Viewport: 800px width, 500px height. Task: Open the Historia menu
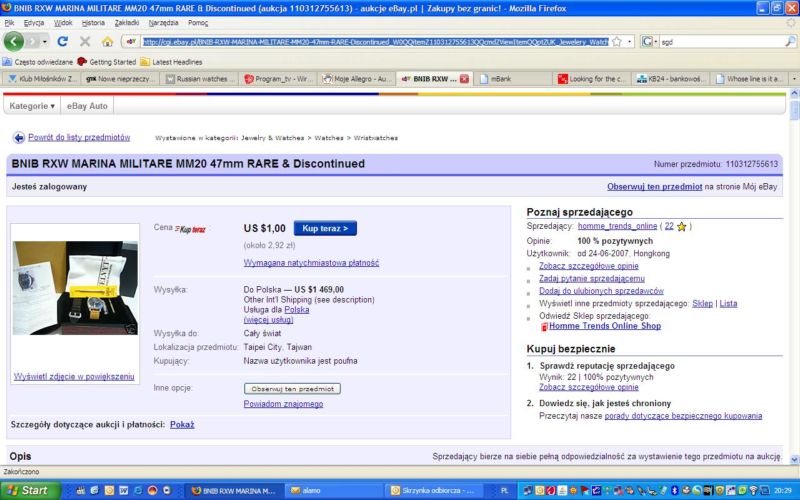(x=93, y=23)
